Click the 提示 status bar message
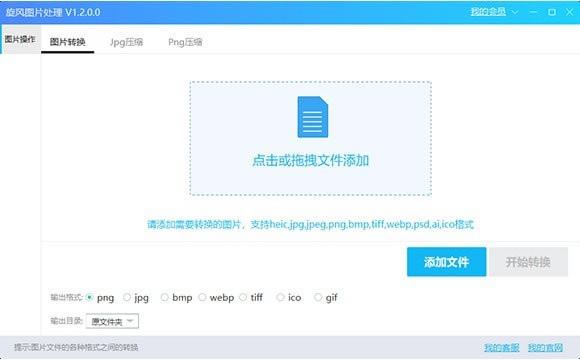The image size is (580, 360). pyautogui.click(x=76, y=347)
